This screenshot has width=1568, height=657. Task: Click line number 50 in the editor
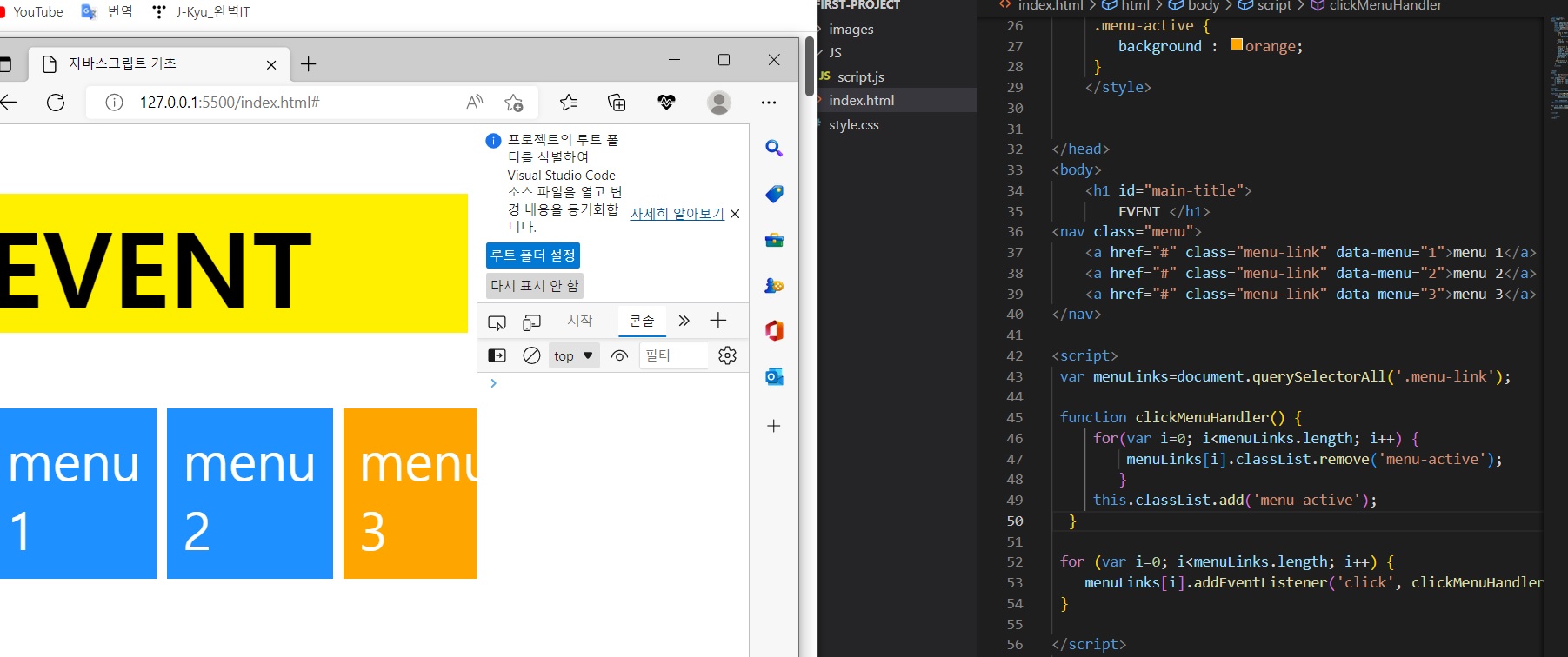point(1015,521)
